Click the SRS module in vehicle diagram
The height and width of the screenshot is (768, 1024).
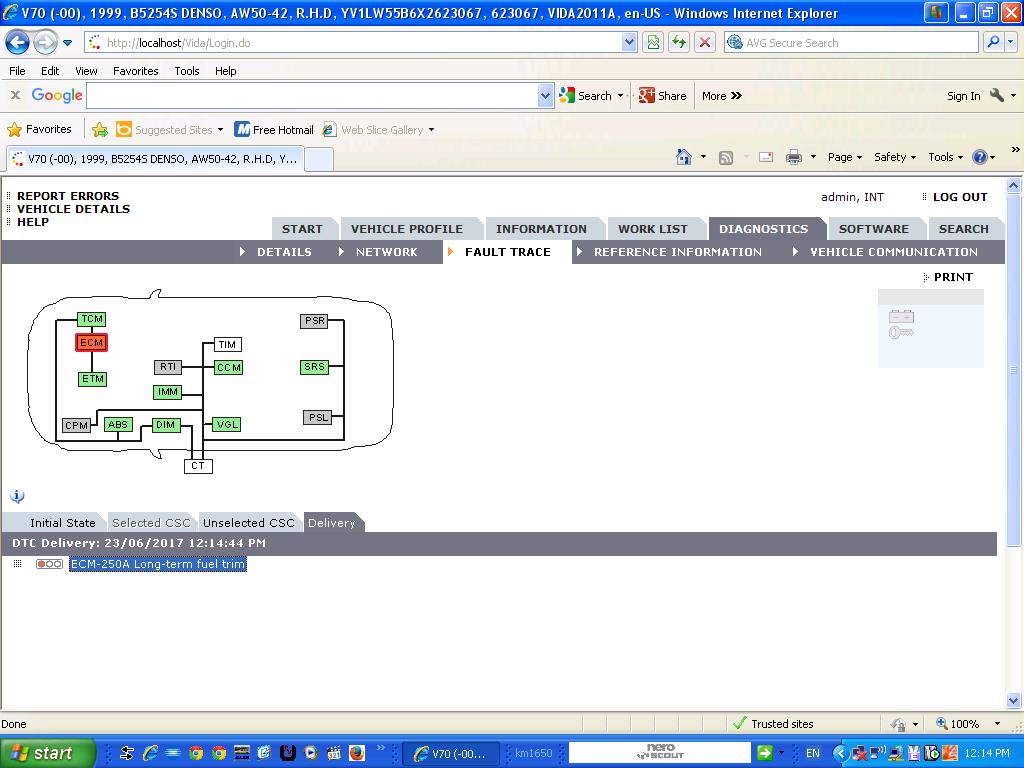click(314, 367)
